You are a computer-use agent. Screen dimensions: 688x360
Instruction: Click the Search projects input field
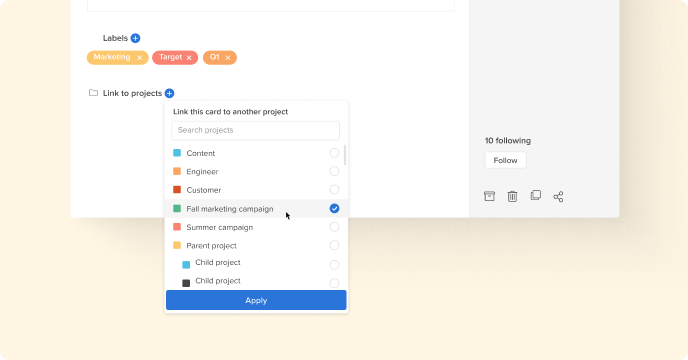click(x=255, y=130)
